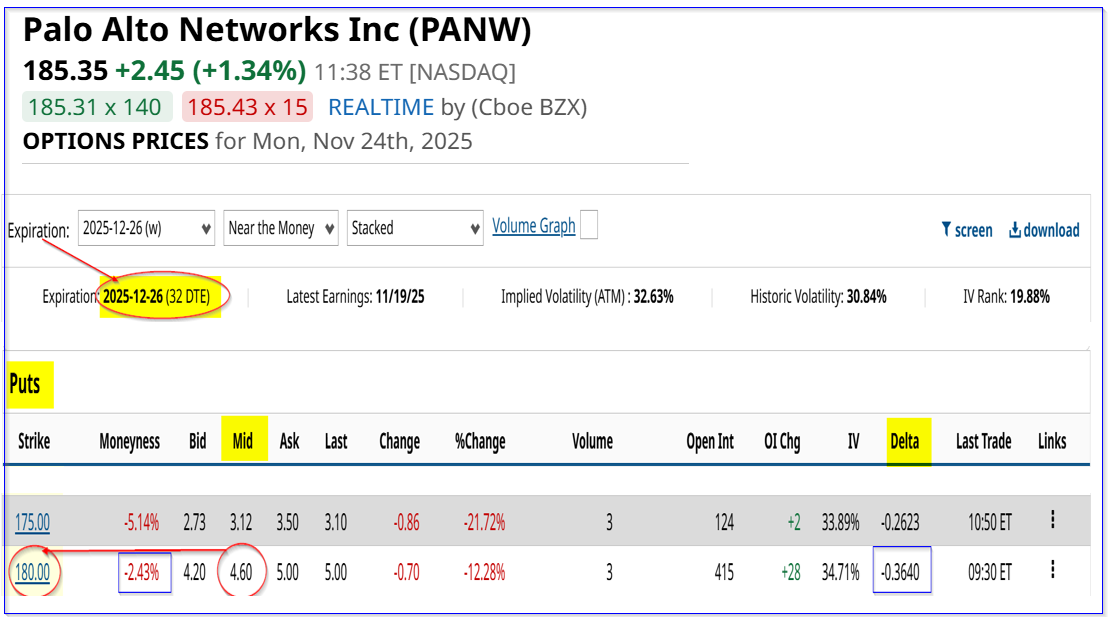
Task: Expand the Near the Money dropdown
Action: 281,228
